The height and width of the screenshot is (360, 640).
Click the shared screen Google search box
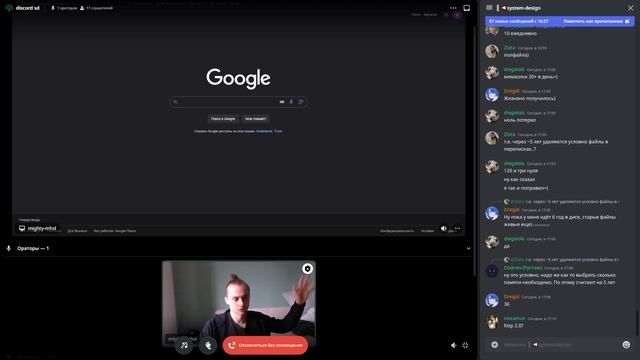click(x=238, y=102)
